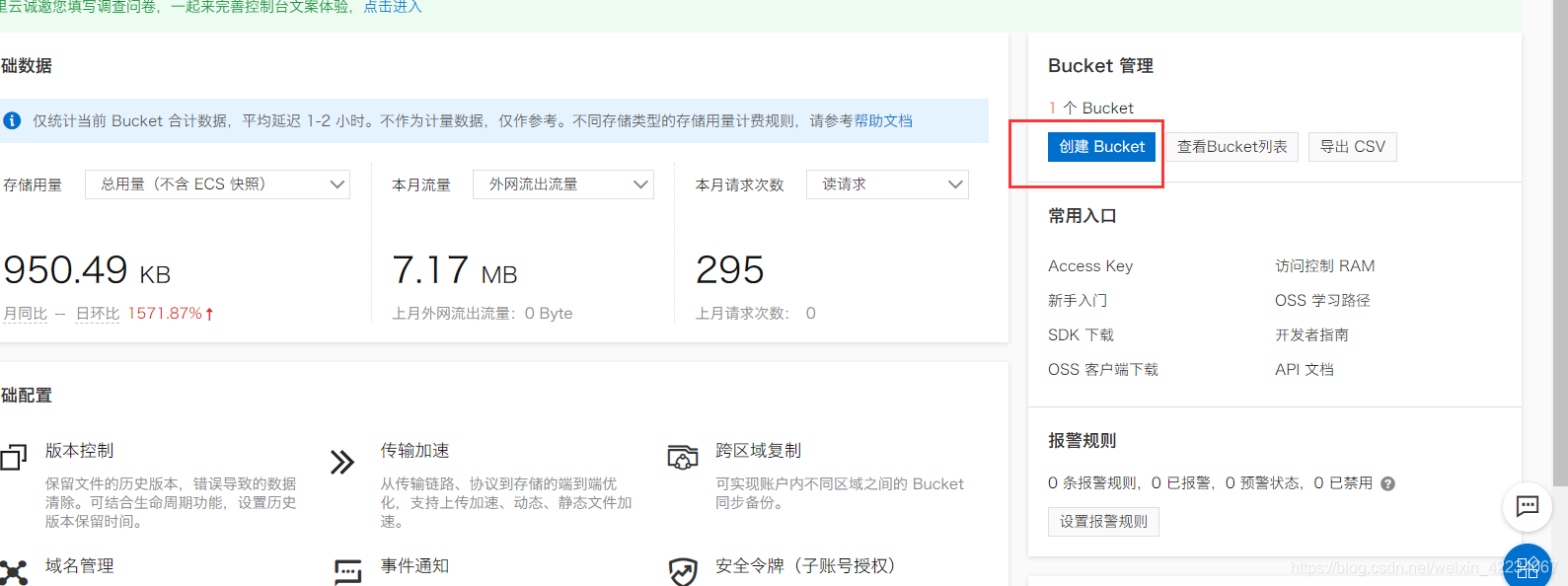Open the 版本控制 configuration title
This screenshot has height=586, width=1568.
(x=79, y=451)
